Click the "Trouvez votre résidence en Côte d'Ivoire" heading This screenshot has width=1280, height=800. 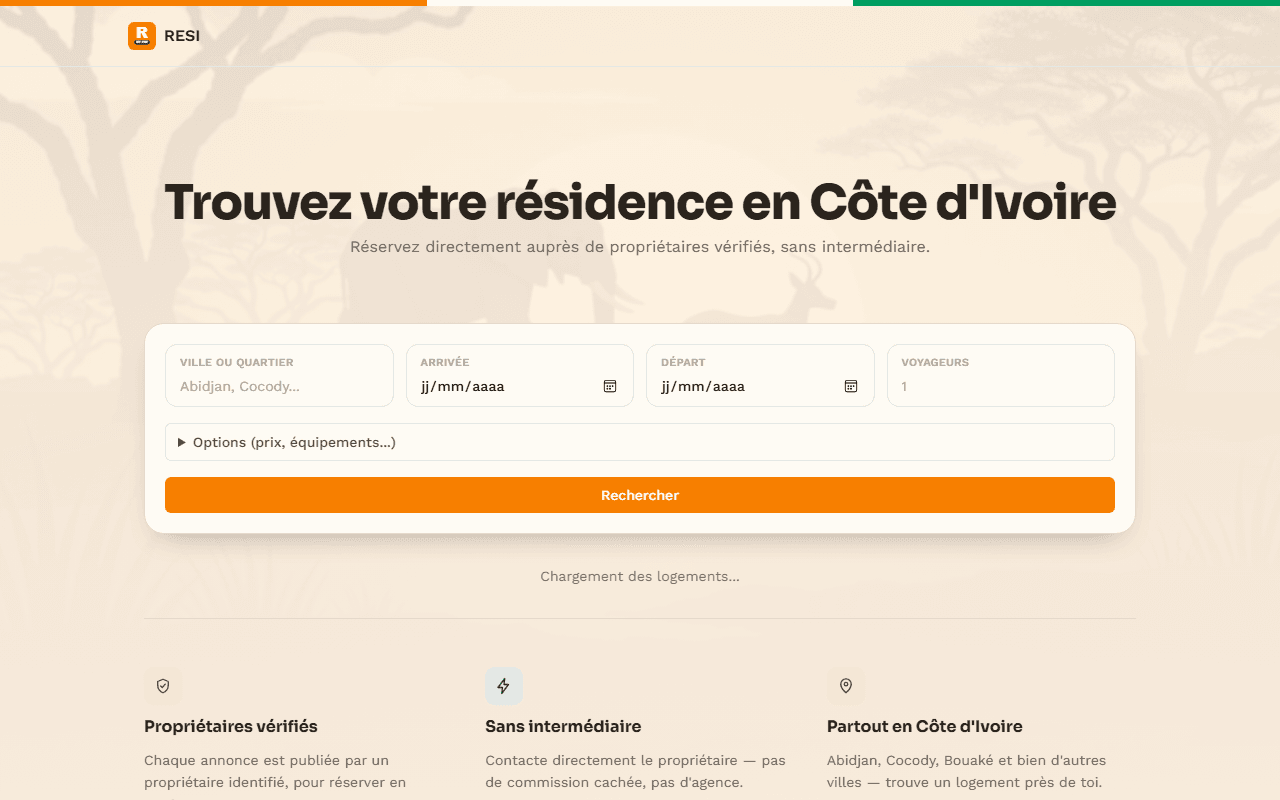(640, 202)
